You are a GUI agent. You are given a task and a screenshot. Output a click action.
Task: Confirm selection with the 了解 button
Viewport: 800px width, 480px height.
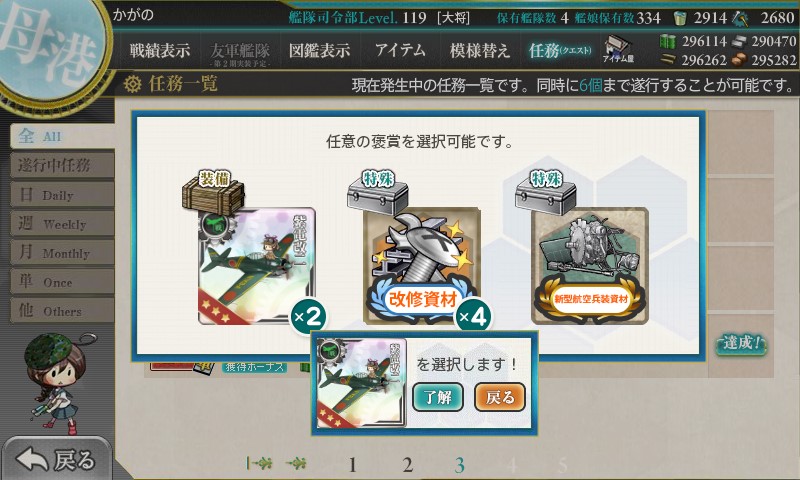tap(438, 397)
